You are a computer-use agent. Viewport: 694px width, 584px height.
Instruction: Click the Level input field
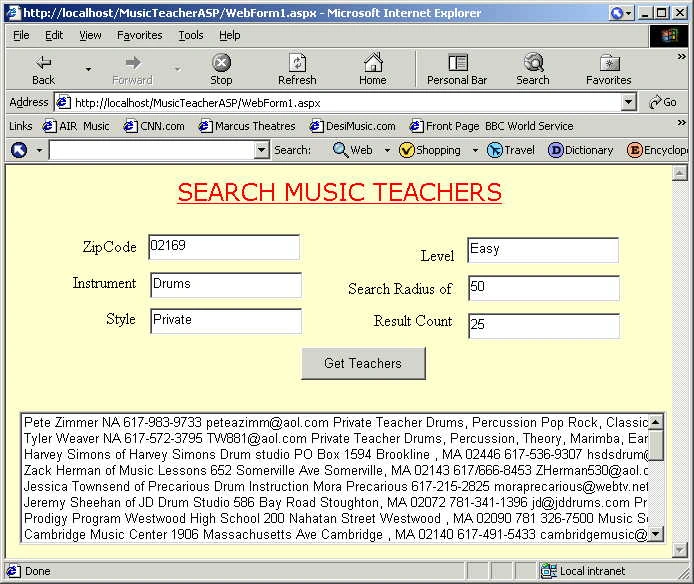coord(543,250)
